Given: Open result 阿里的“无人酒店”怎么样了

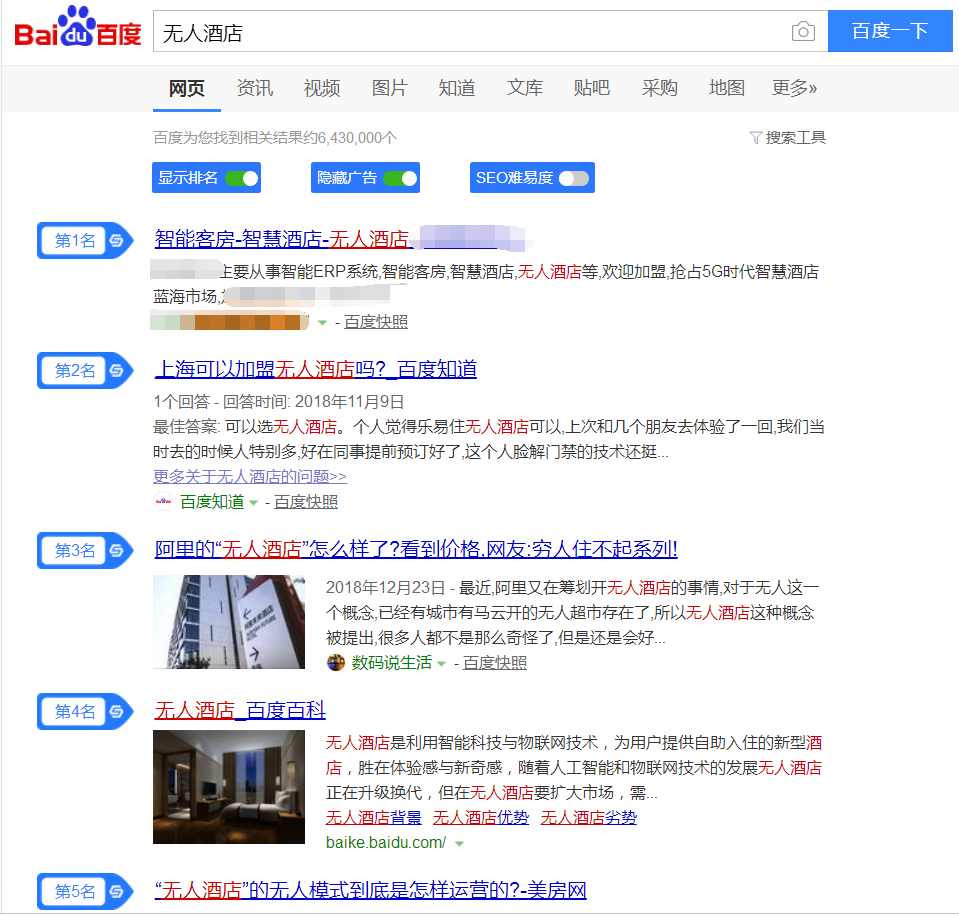Looking at the screenshot, I should point(416,549).
